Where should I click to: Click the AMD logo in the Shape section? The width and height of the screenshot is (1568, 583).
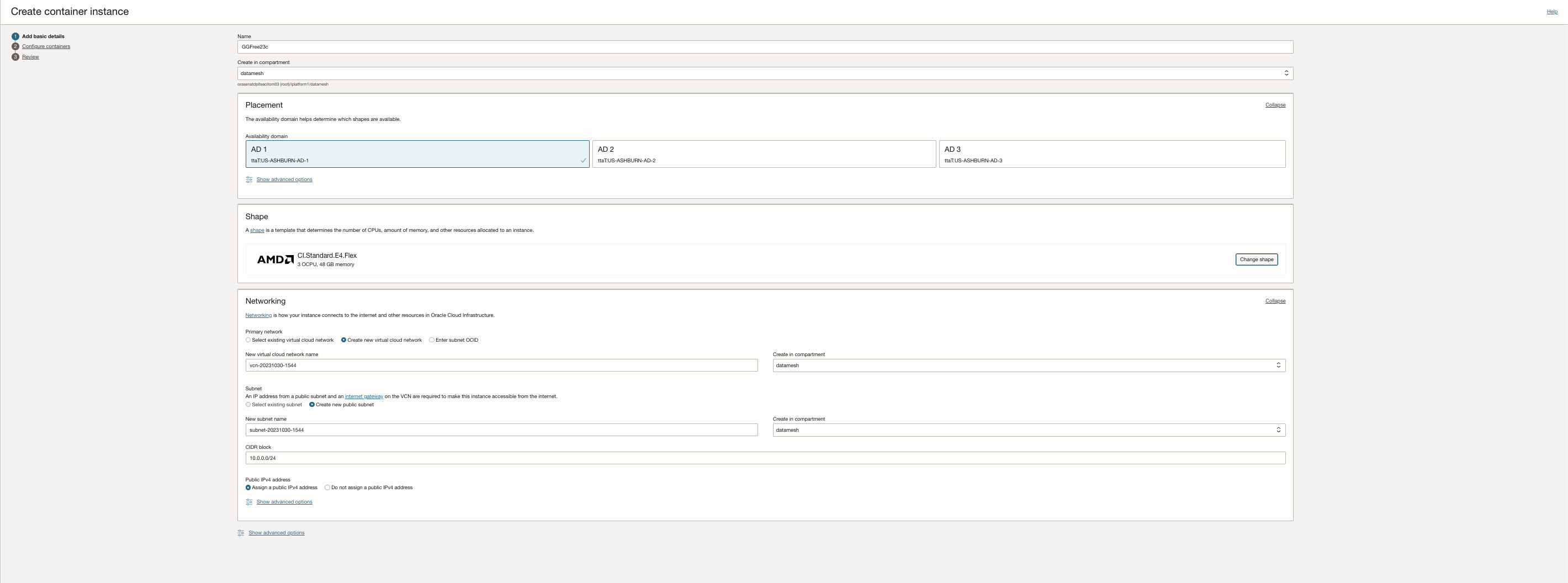pyautogui.click(x=274, y=259)
